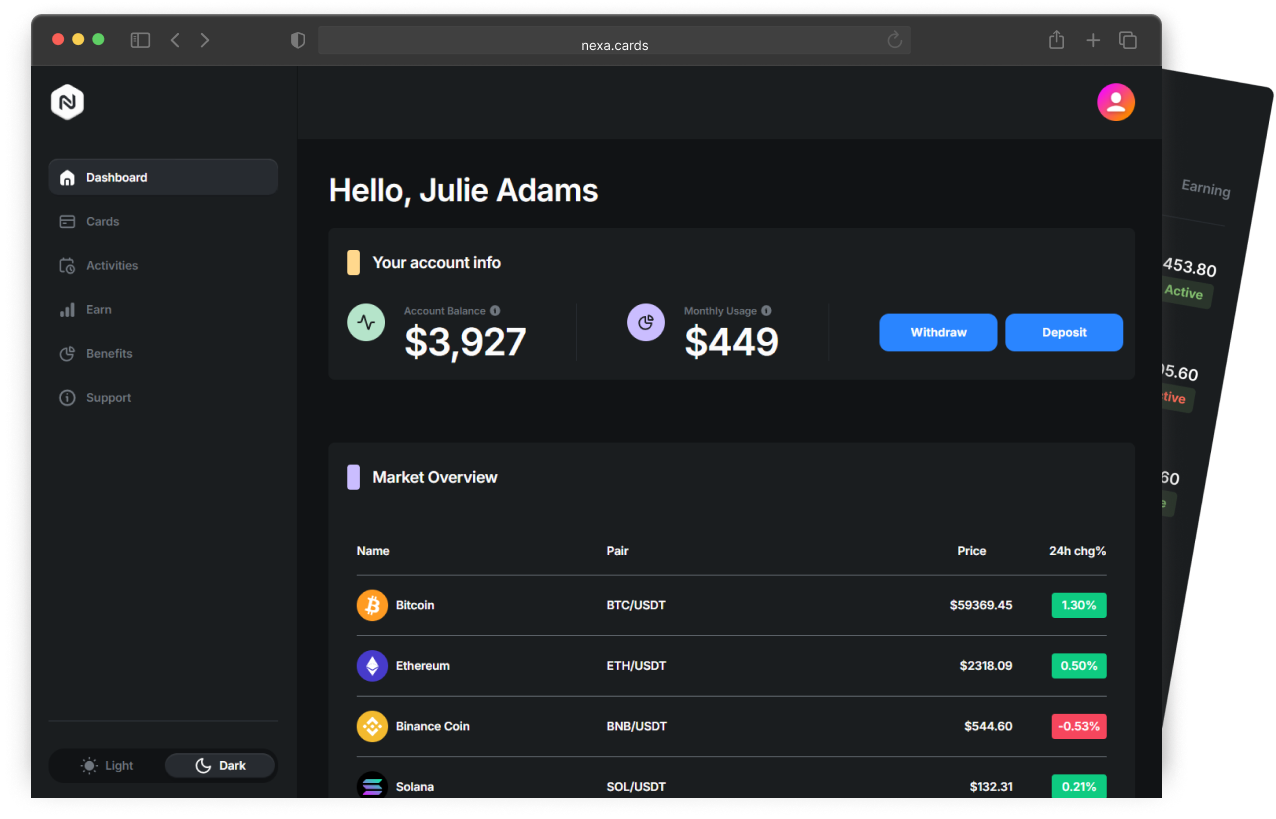
Task: Show Account Balance info tooltip icon
Action: (495, 311)
